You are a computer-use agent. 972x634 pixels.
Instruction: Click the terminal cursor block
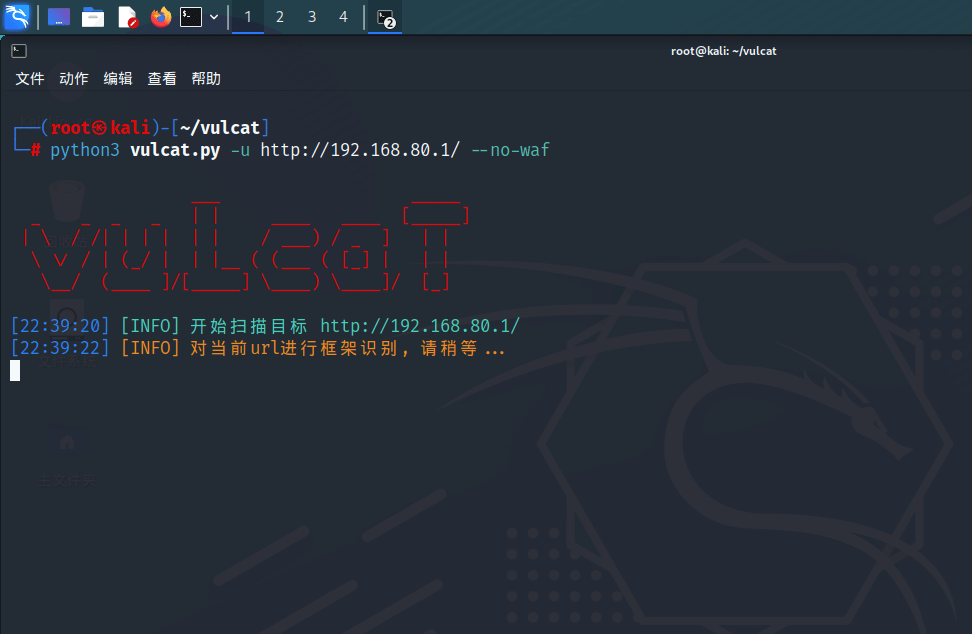pyautogui.click(x=15, y=371)
